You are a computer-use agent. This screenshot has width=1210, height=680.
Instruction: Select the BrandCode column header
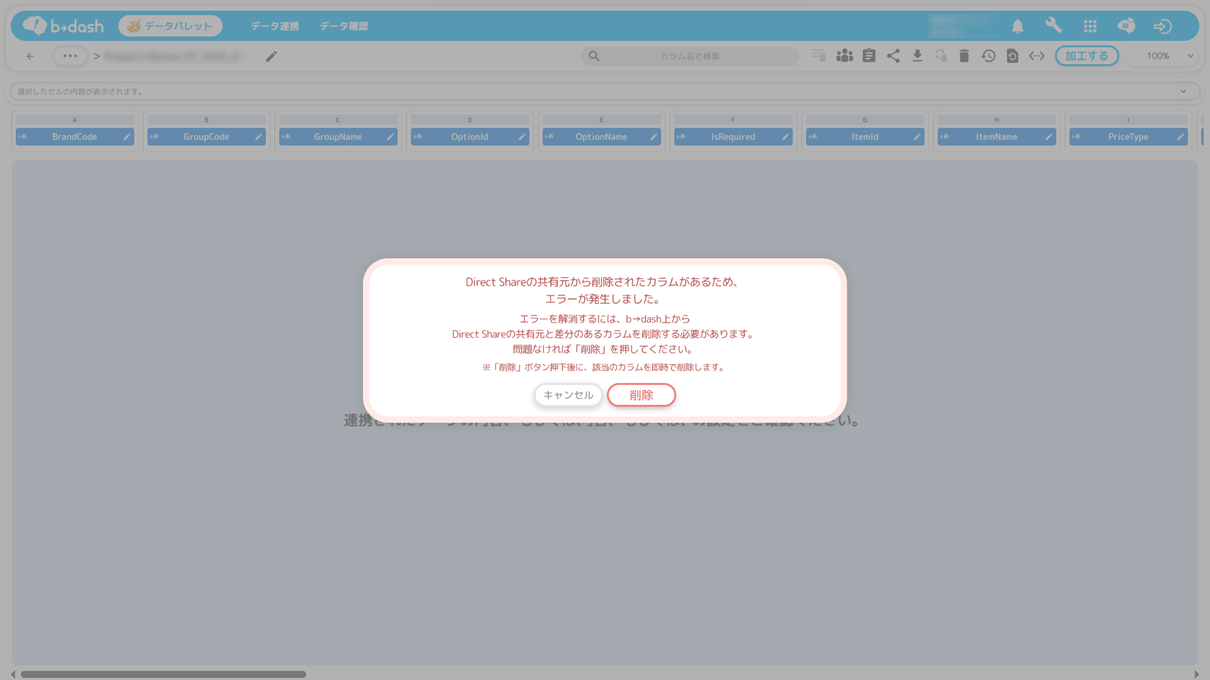pyautogui.click(x=74, y=137)
